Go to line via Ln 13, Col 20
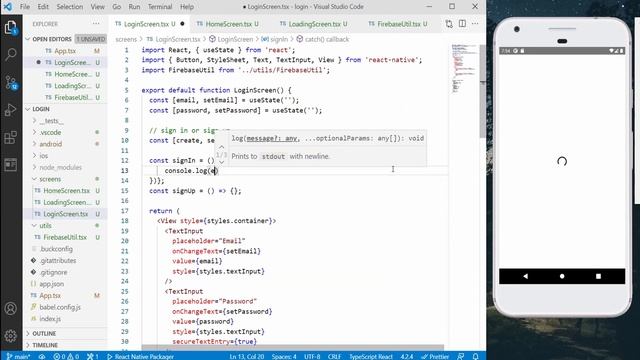This screenshot has width=640, height=360. tap(247, 356)
